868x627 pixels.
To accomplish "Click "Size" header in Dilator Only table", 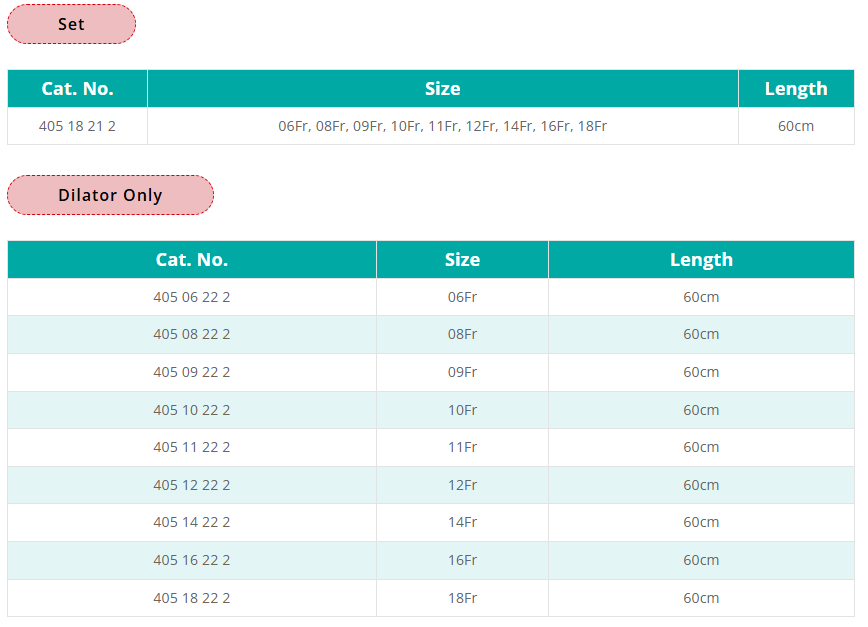I will pyautogui.click(x=462, y=260).
